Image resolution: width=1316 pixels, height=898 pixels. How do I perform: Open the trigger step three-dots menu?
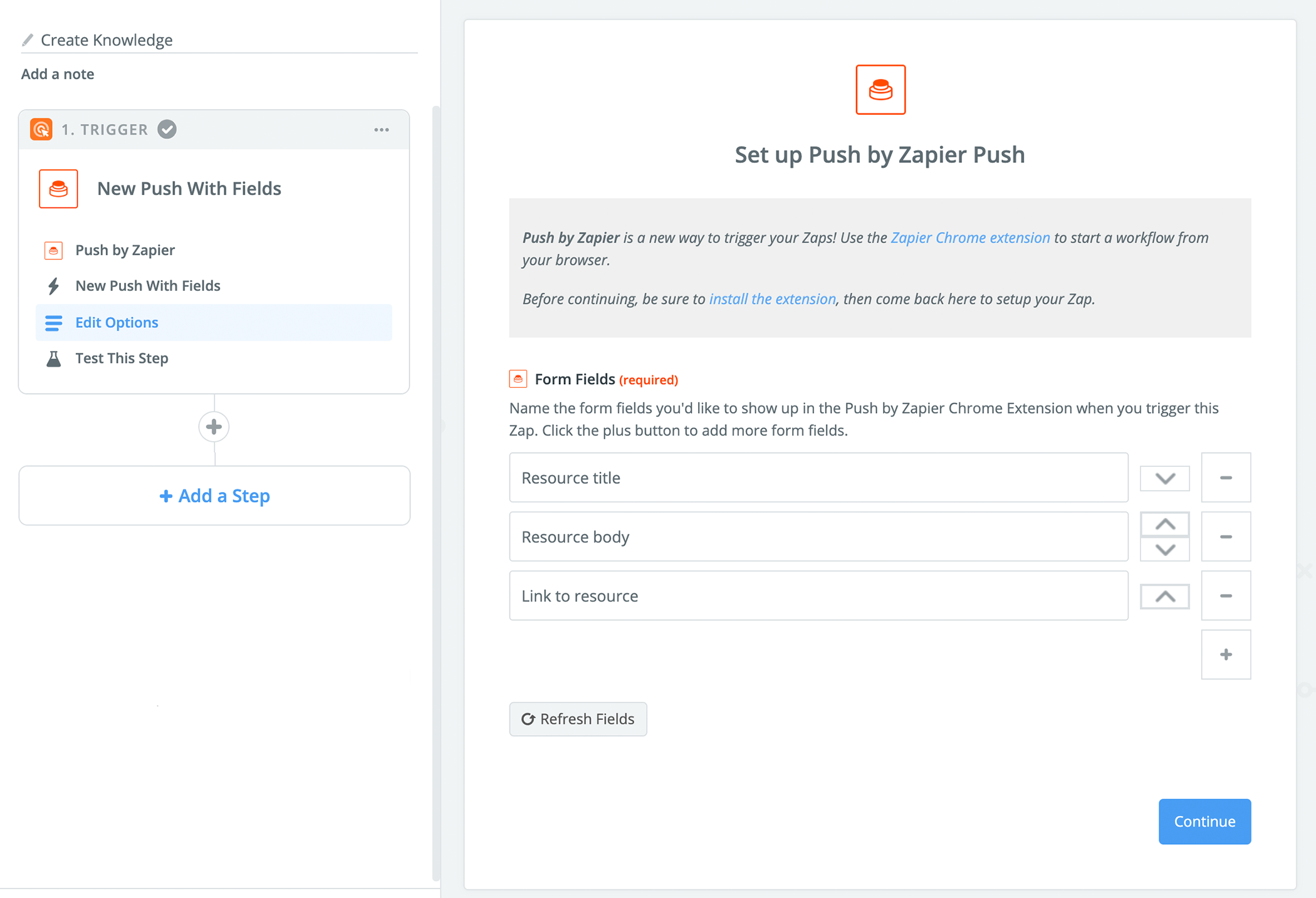[x=382, y=130]
